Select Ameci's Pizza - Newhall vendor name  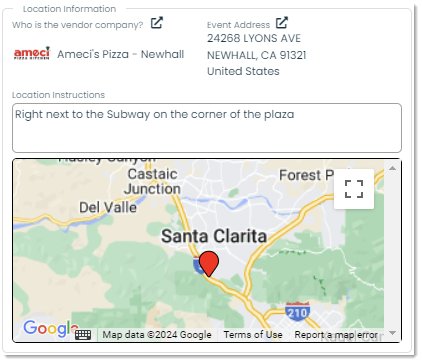(x=120, y=54)
